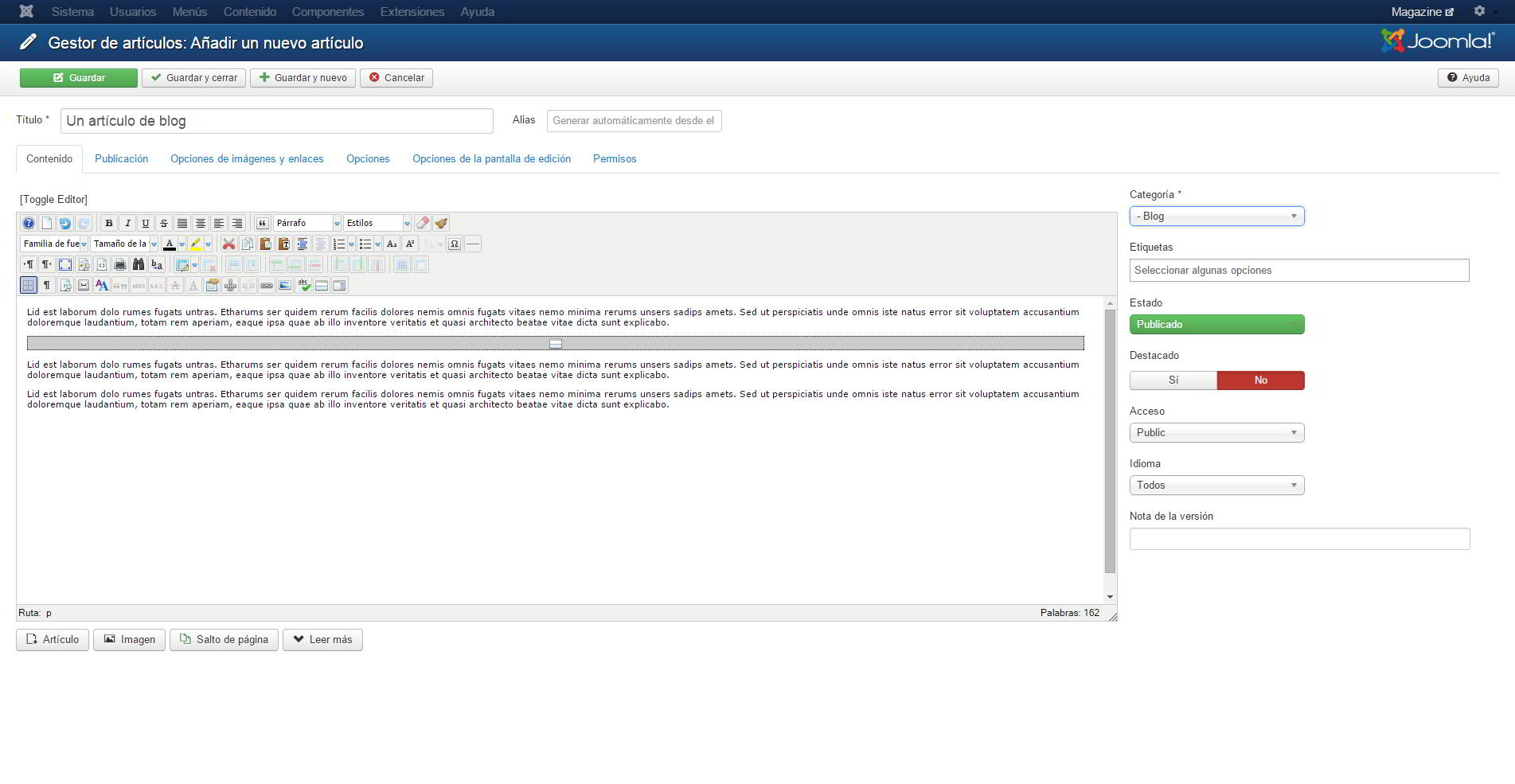
Task: Click the paste clipboard icon
Action: pos(266,244)
